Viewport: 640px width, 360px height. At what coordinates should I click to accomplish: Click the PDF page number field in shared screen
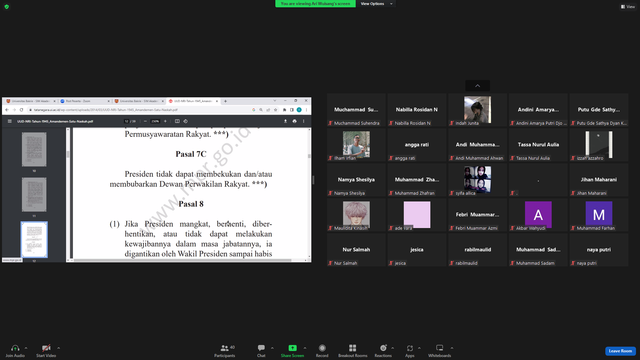tap(127, 121)
